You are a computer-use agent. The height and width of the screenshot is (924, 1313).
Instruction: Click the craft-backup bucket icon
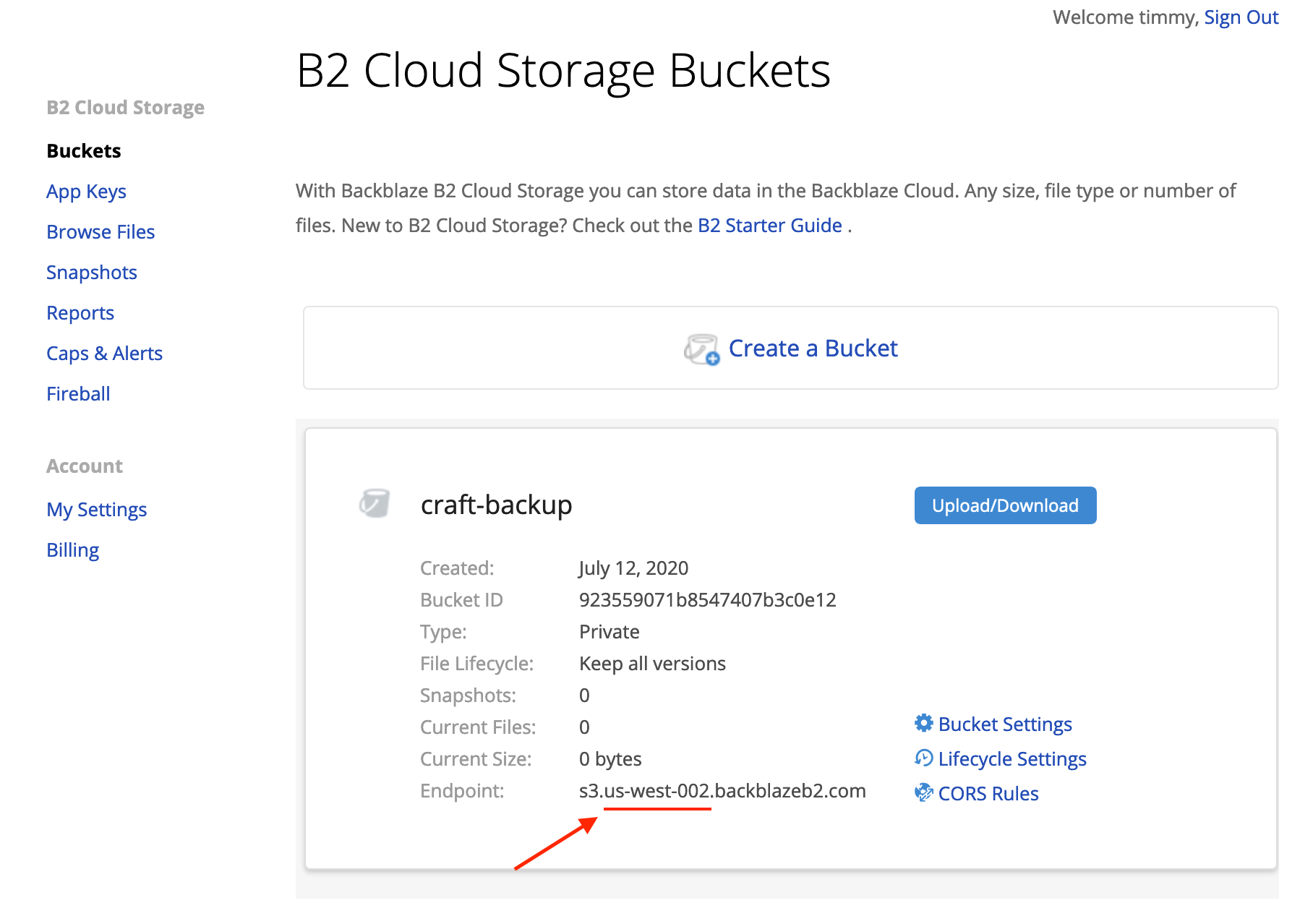(375, 503)
